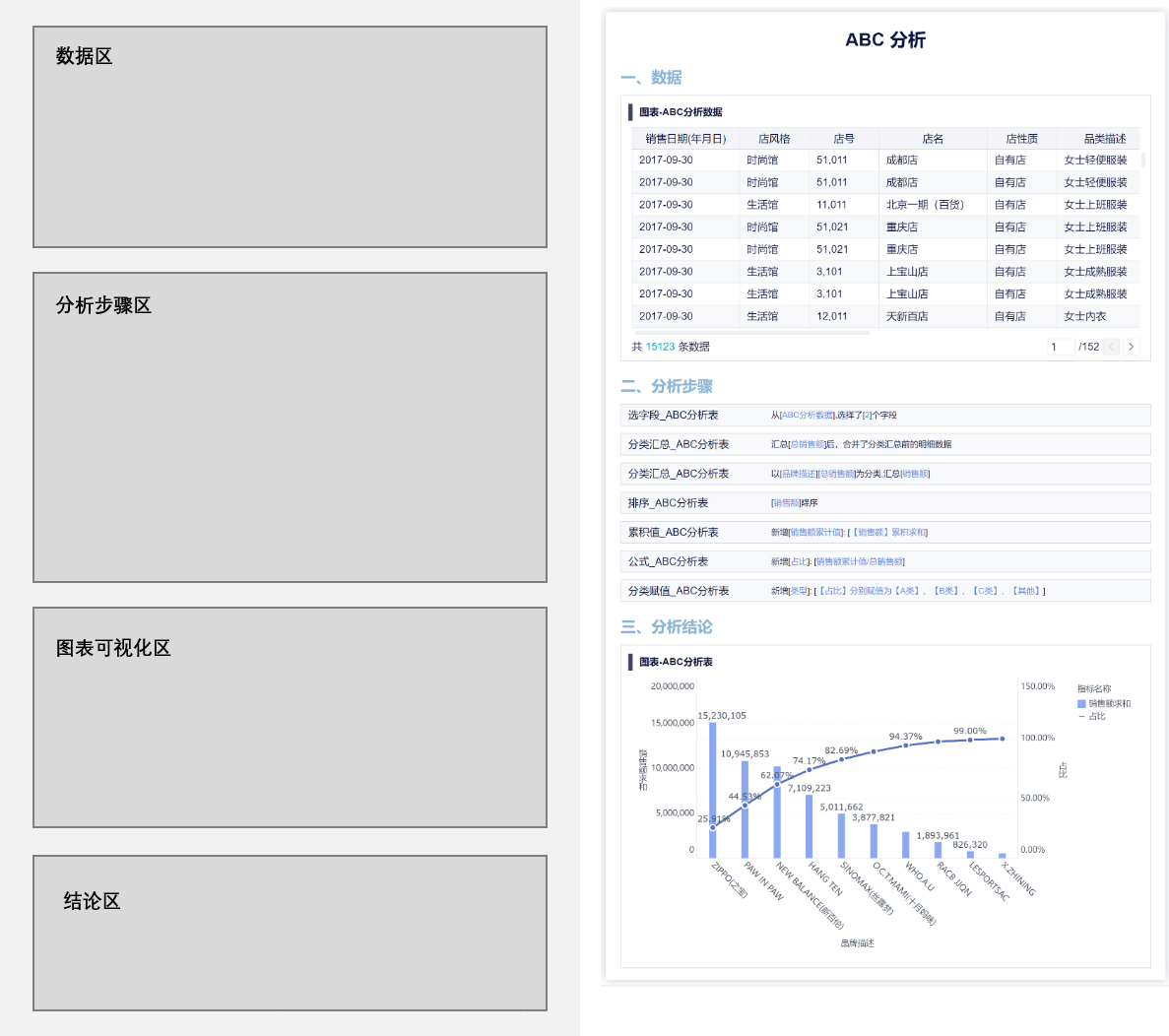Toggle the 占比 line legend item
The image size is (1169, 1036).
pyautogui.click(x=1092, y=716)
